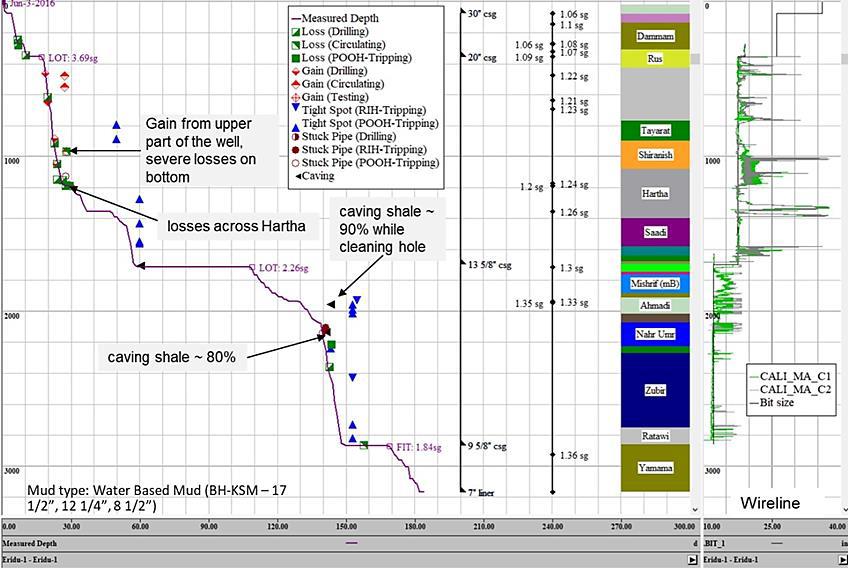Click the Hartha formation block

point(655,193)
